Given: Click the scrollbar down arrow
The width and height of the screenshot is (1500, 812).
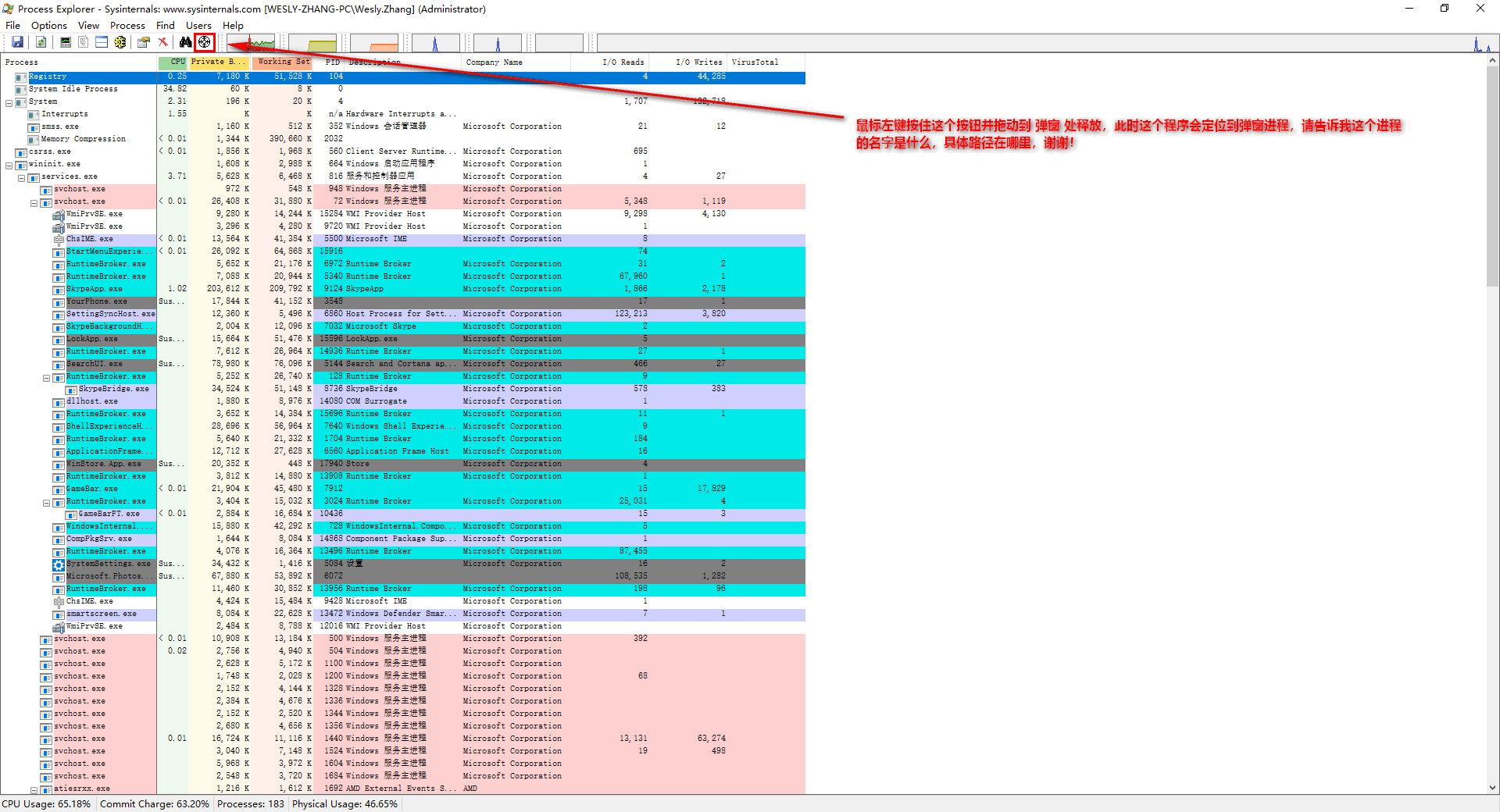Looking at the screenshot, I should tap(1493, 789).
